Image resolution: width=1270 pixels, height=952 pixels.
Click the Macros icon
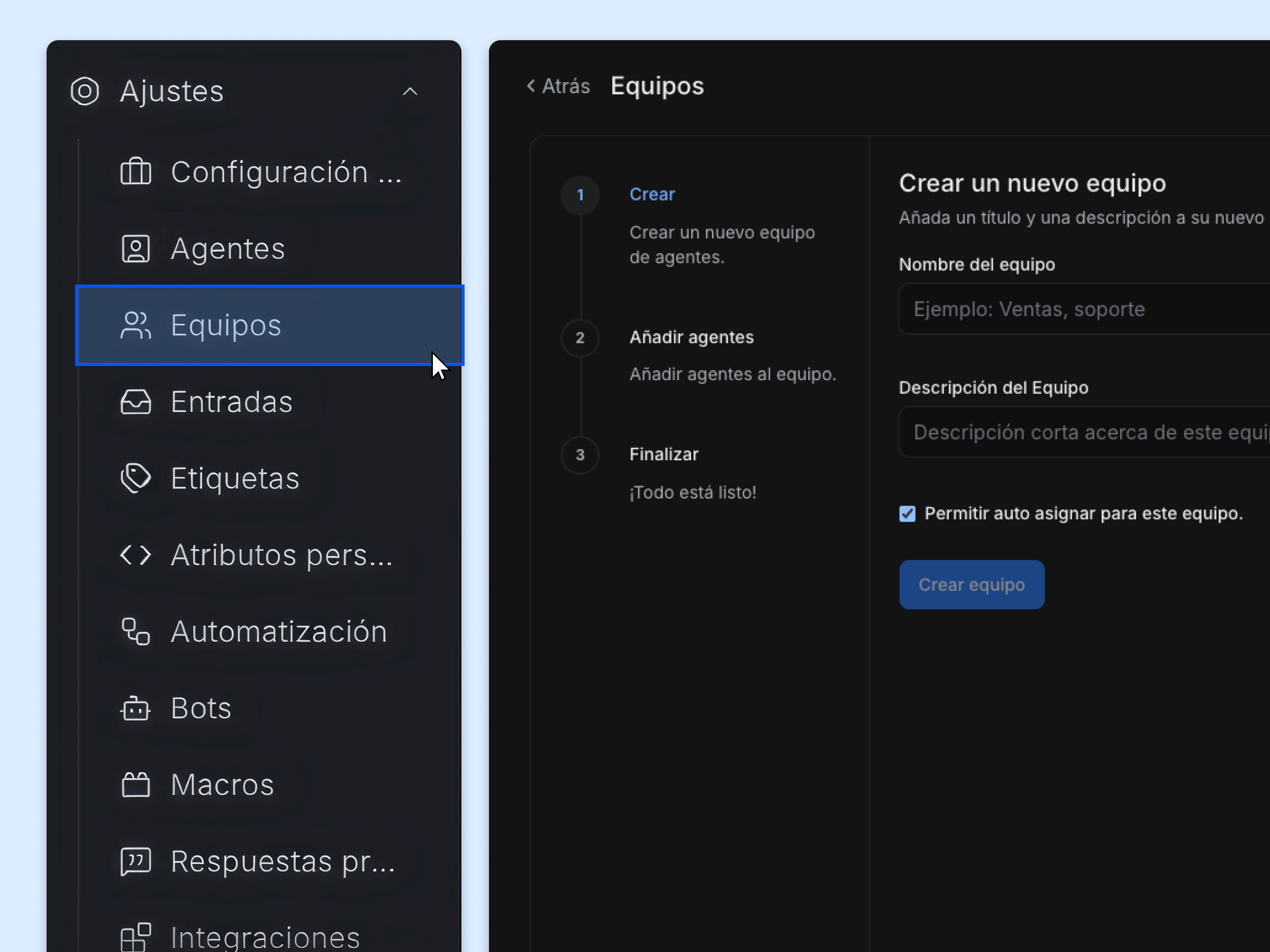(135, 784)
